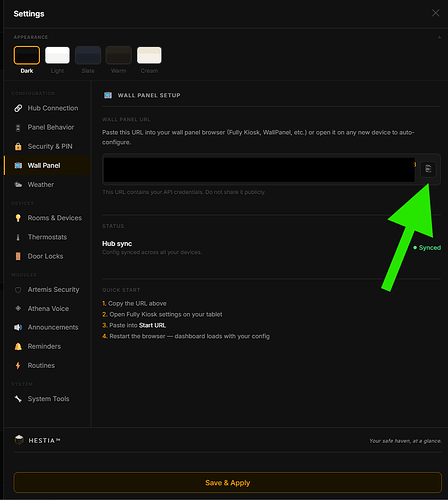This screenshot has height=500, width=448.
Task: Click the Weather cloud icon
Action: [18, 185]
